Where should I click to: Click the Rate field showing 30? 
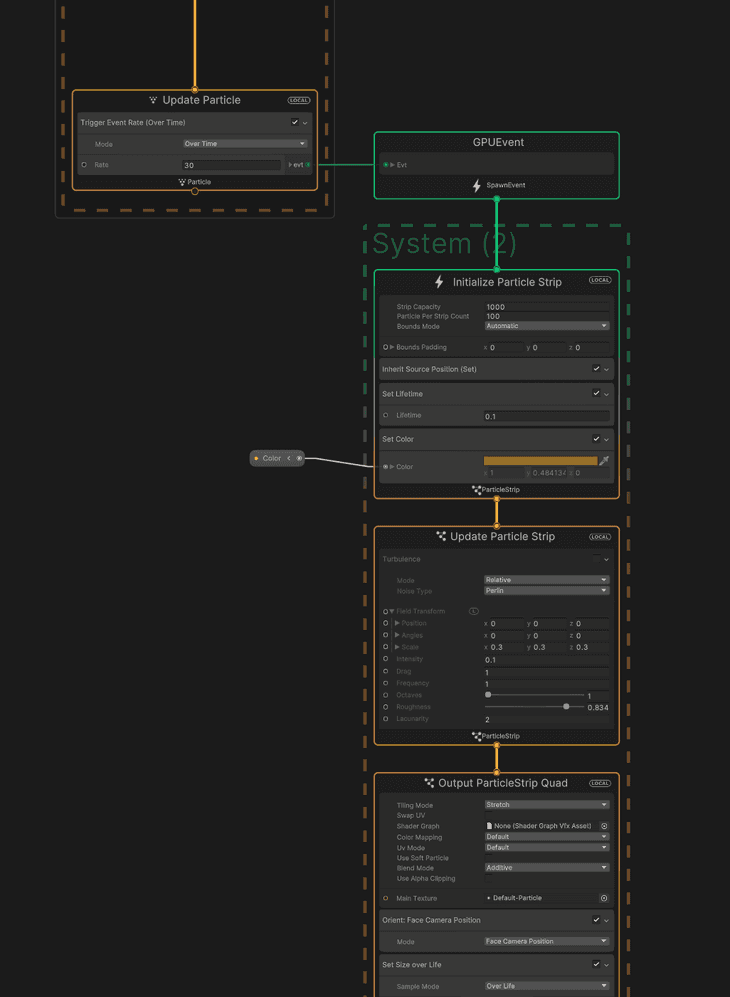coord(231,165)
